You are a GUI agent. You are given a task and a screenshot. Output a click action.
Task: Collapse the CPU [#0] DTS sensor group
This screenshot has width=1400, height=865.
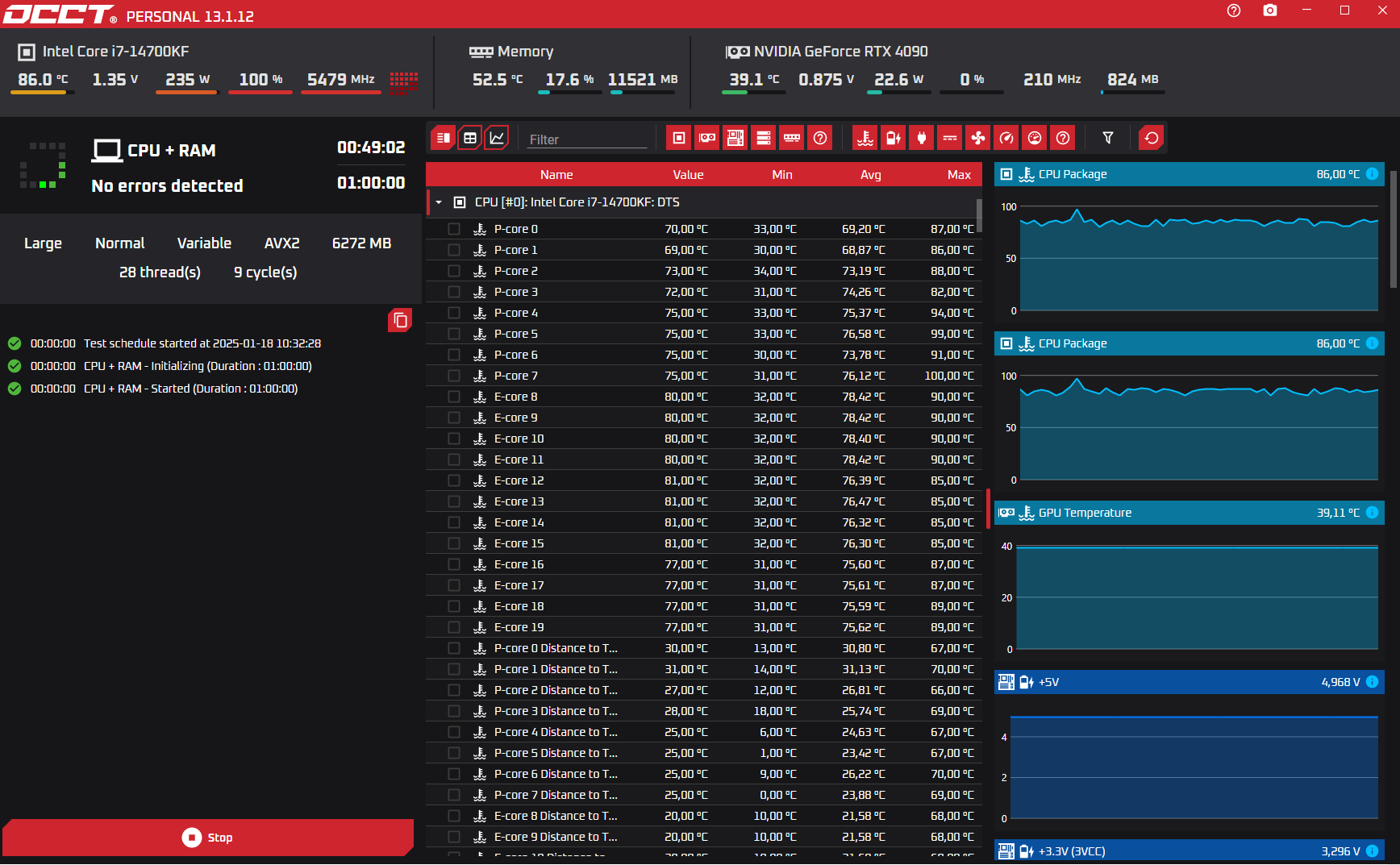tap(439, 202)
